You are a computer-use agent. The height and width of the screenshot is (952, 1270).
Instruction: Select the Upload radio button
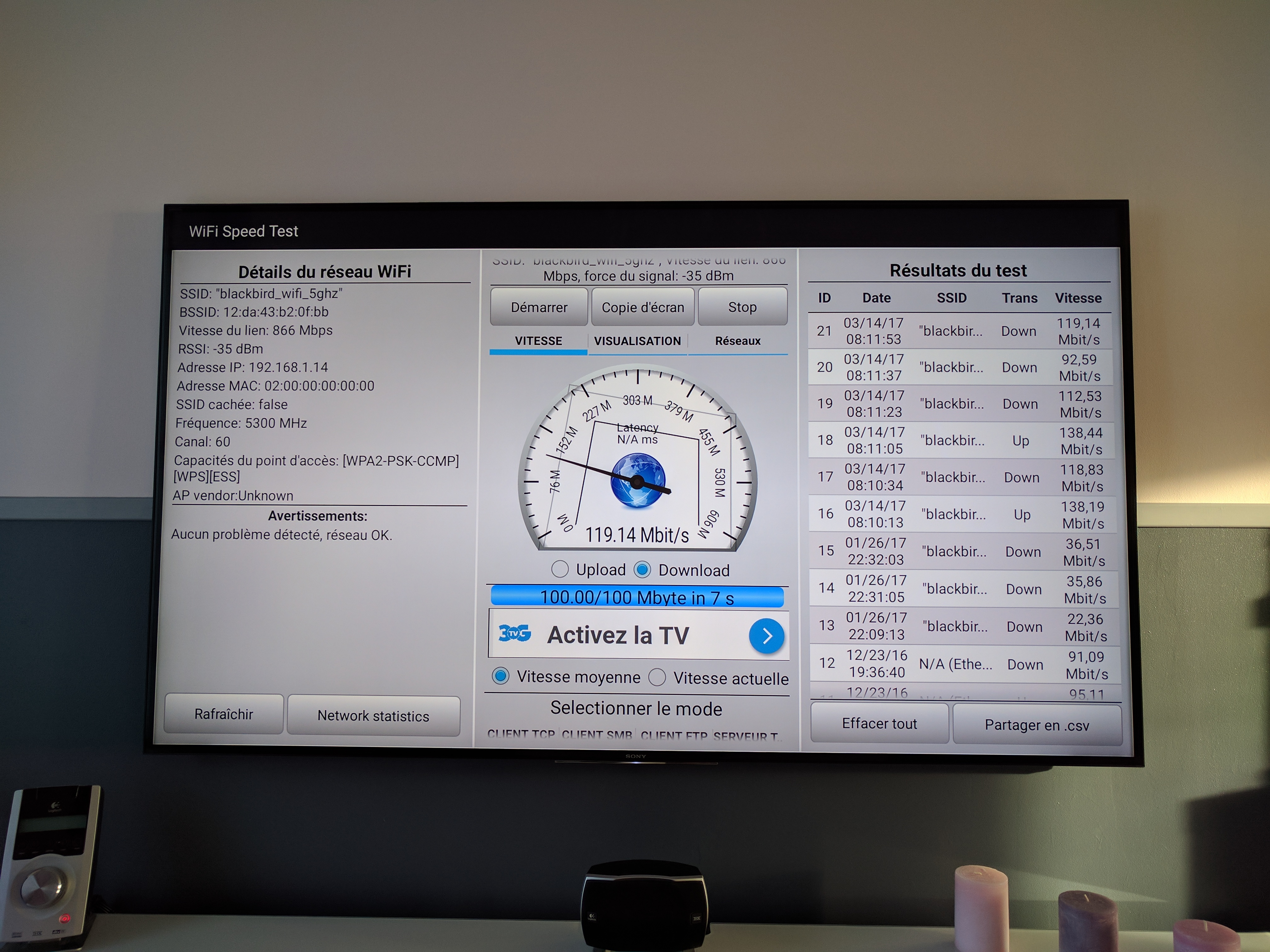[x=560, y=569]
